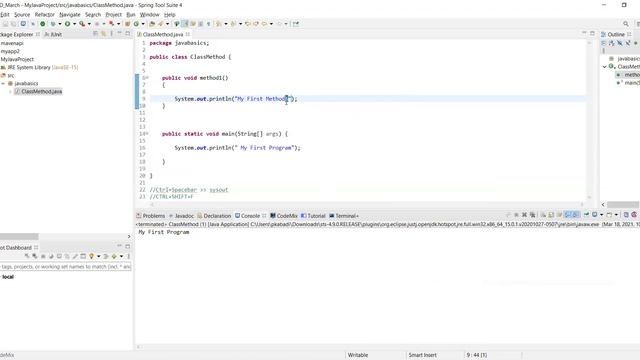Switch to the Javadoc tab
Screen dimensions: 640x360
pyautogui.click(x=181, y=216)
